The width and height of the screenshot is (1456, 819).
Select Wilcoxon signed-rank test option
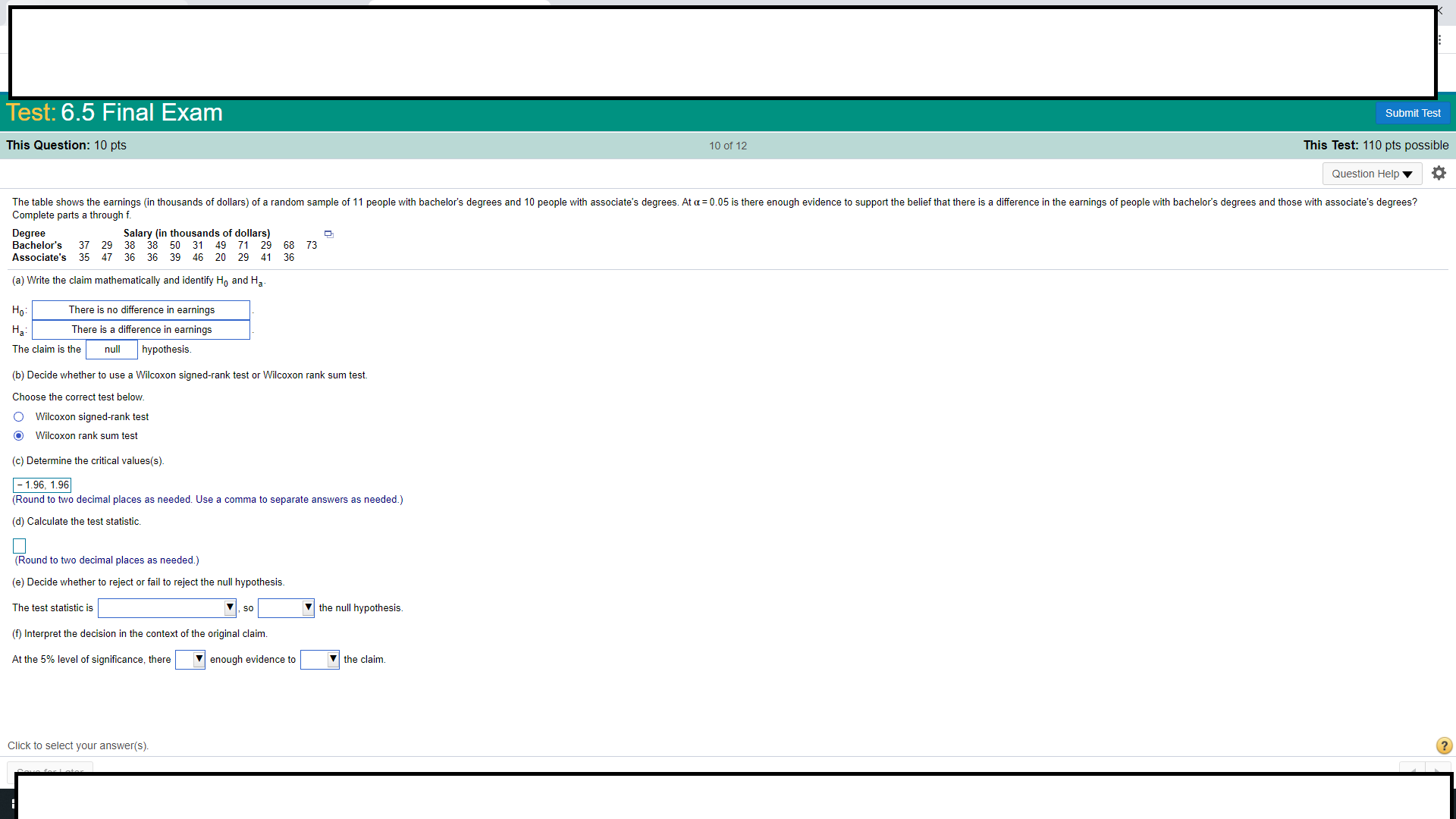pyautogui.click(x=19, y=417)
